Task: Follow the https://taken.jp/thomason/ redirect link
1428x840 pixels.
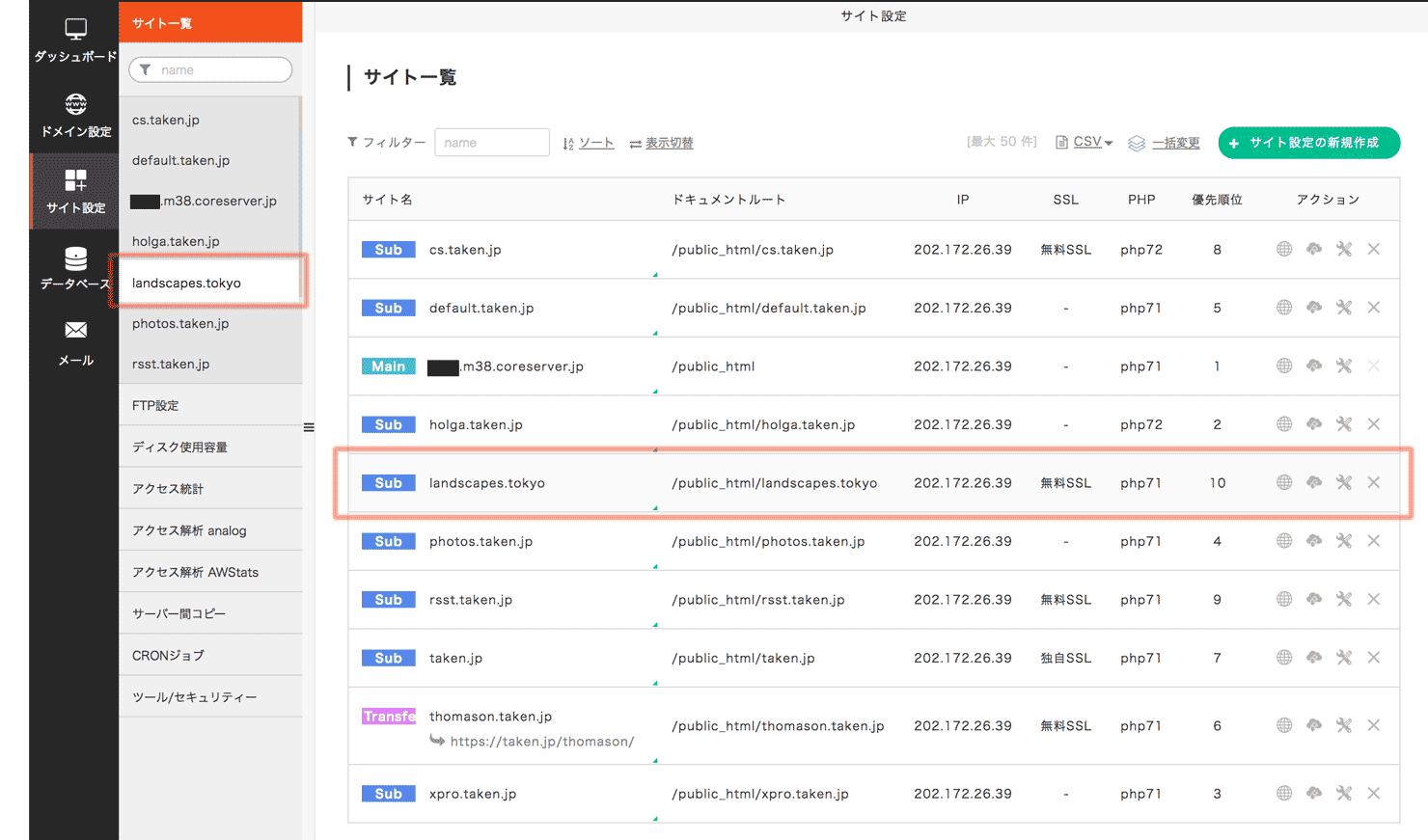Action: click(542, 741)
